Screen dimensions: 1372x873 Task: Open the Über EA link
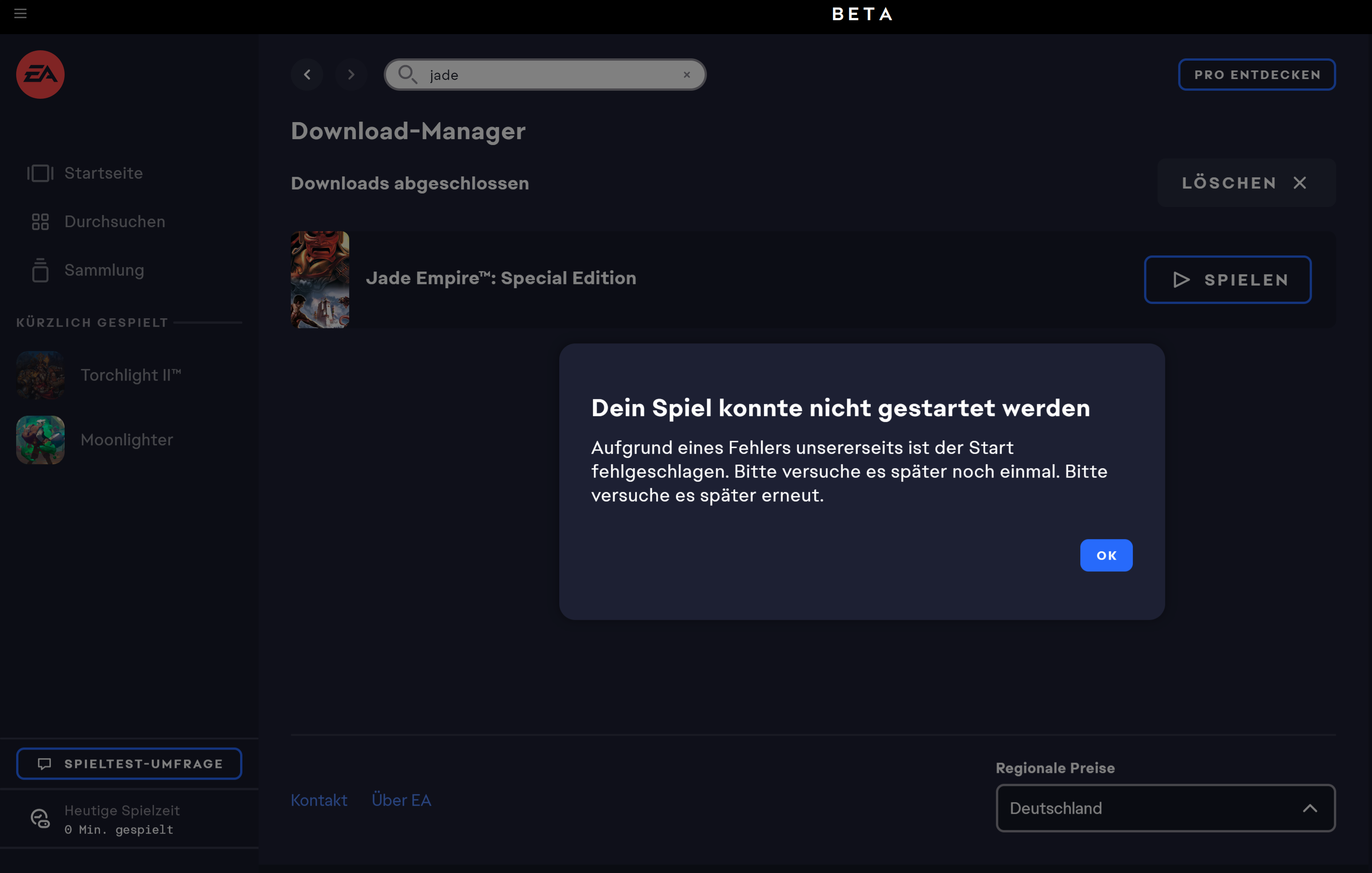[x=402, y=801]
